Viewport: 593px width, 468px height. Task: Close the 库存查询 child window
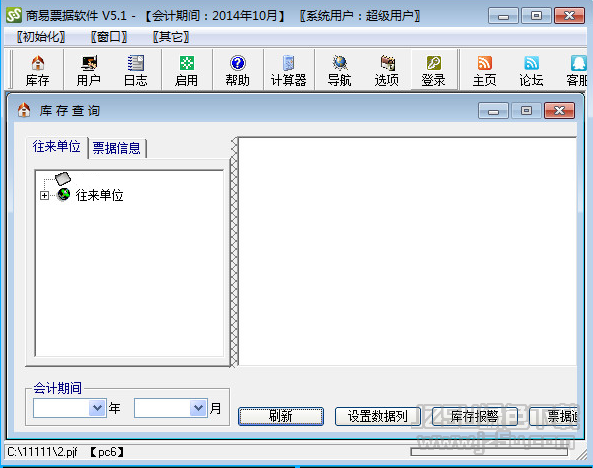pos(559,111)
